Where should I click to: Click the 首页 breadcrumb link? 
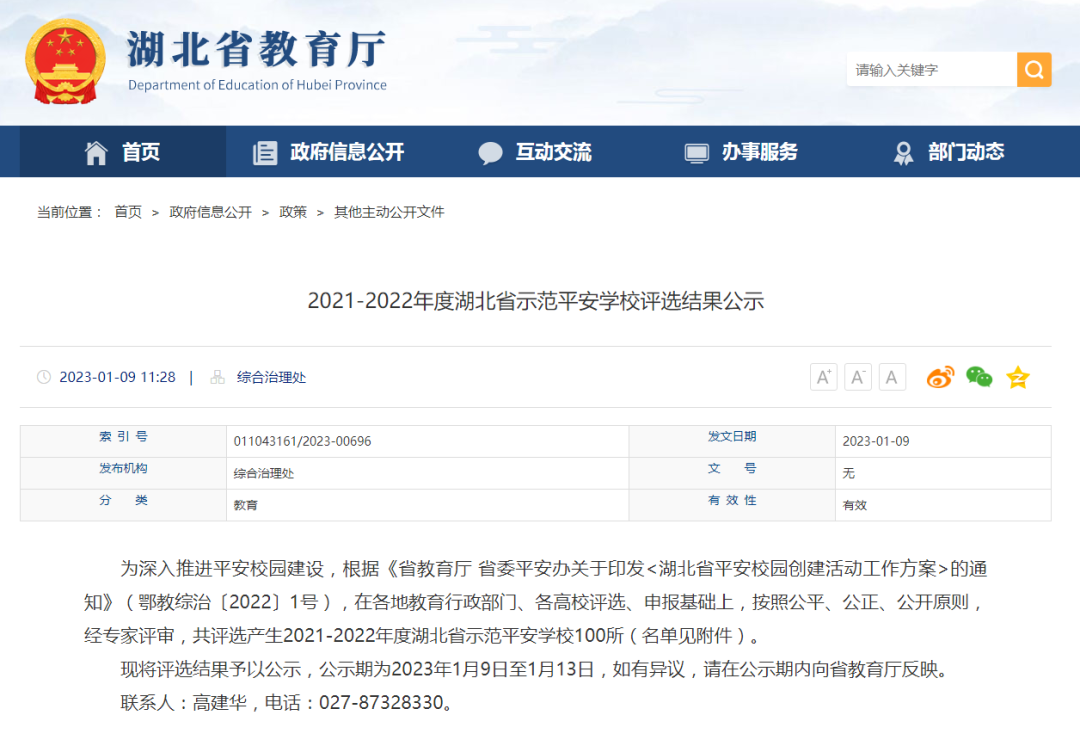(x=128, y=212)
